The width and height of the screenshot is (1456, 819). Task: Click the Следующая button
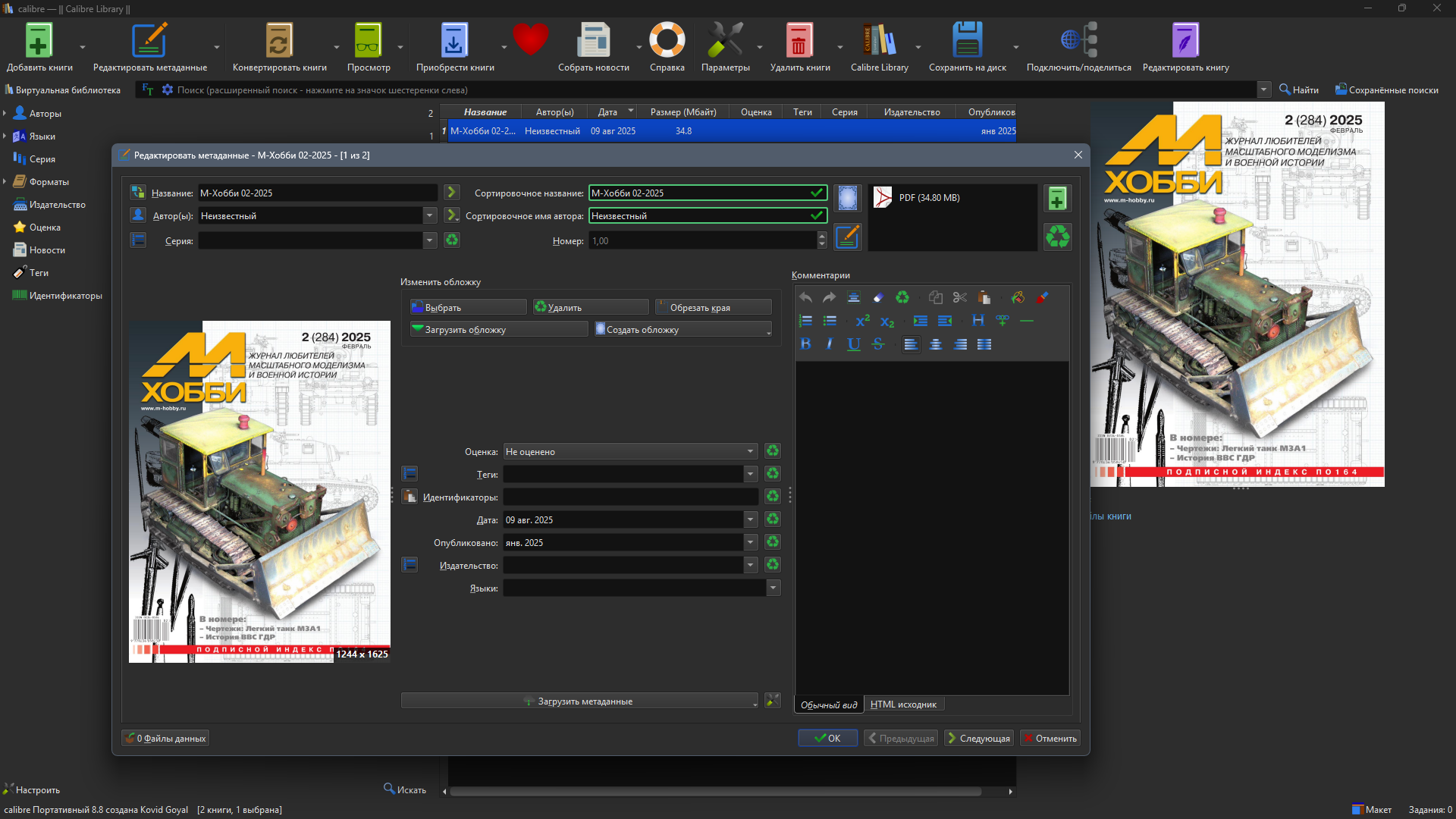979,738
